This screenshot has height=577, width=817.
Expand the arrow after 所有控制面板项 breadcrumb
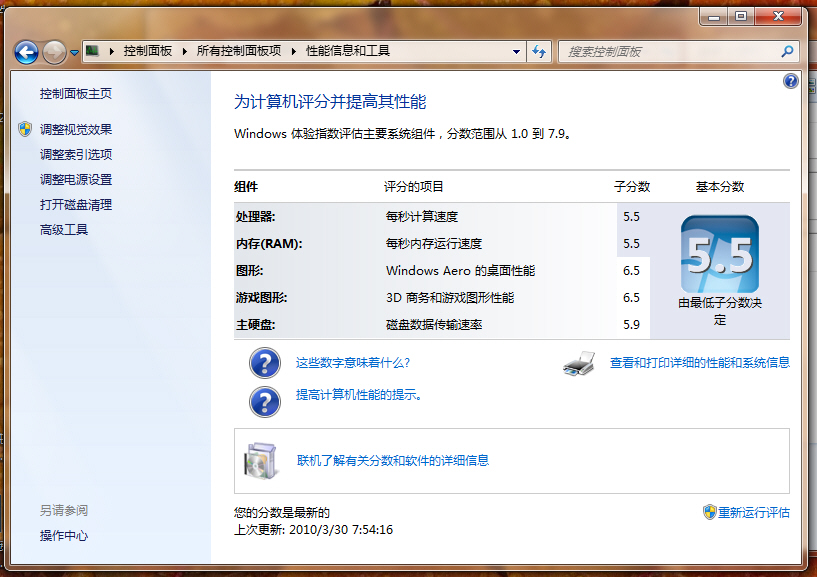294,51
